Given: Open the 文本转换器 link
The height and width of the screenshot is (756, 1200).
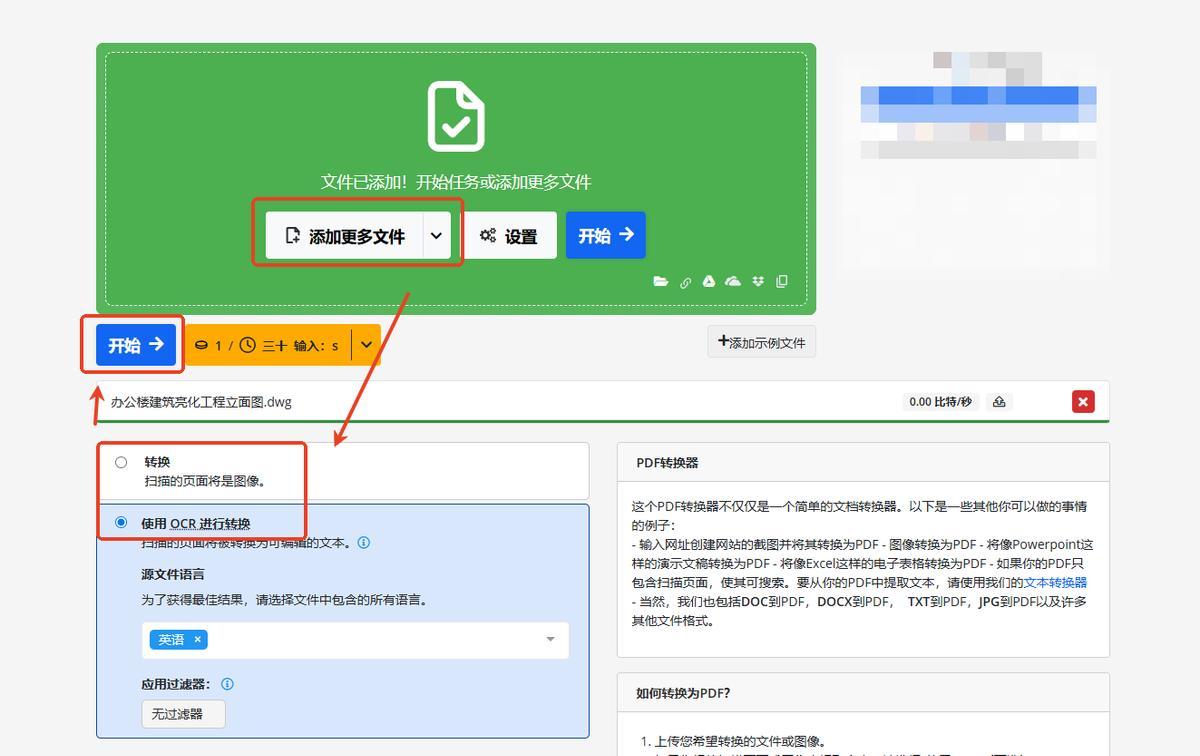Looking at the screenshot, I should (x=1054, y=582).
